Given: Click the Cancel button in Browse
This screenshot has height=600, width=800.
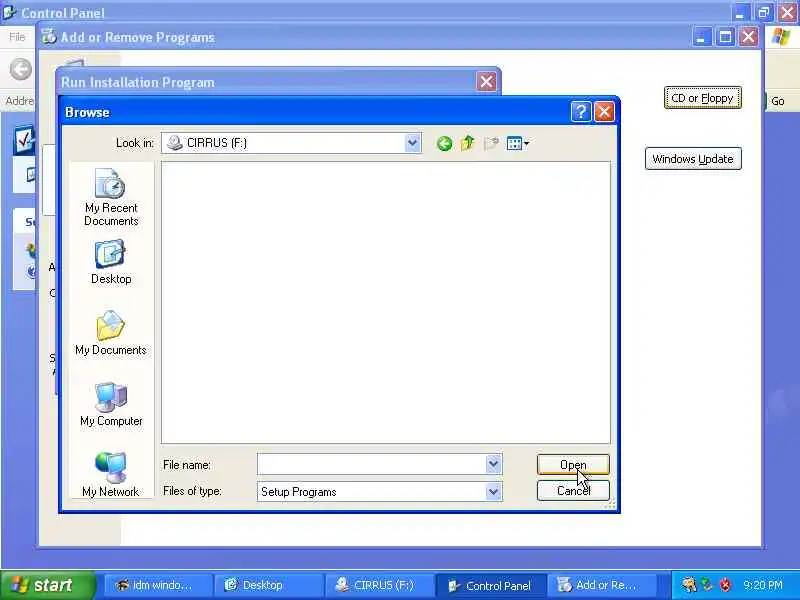Looking at the screenshot, I should [x=573, y=491].
